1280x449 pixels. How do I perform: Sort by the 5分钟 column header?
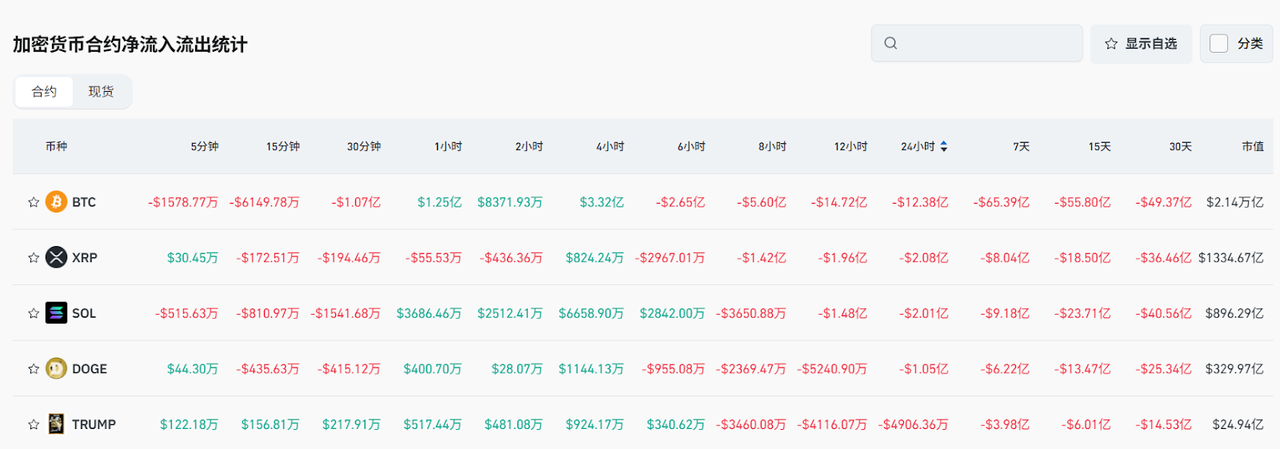pos(204,146)
